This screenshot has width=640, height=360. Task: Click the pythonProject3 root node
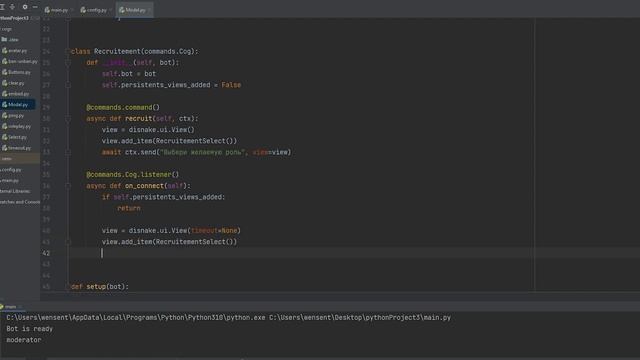(14, 18)
